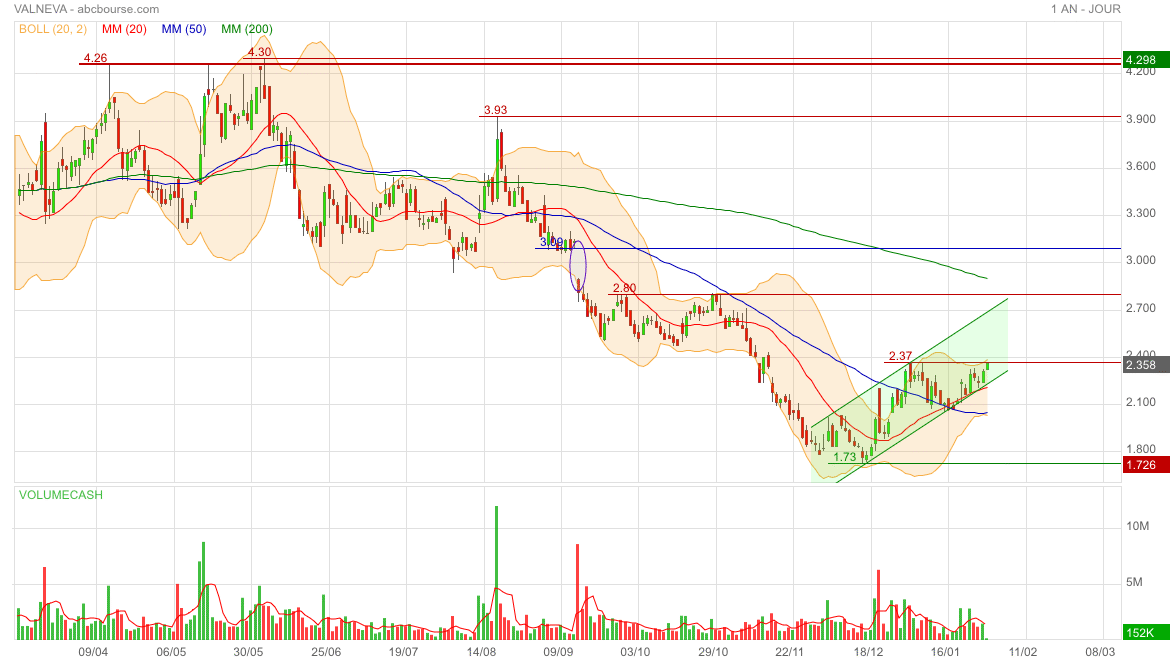
Task: Click the 30/05 date label
Action: (x=248, y=652)
